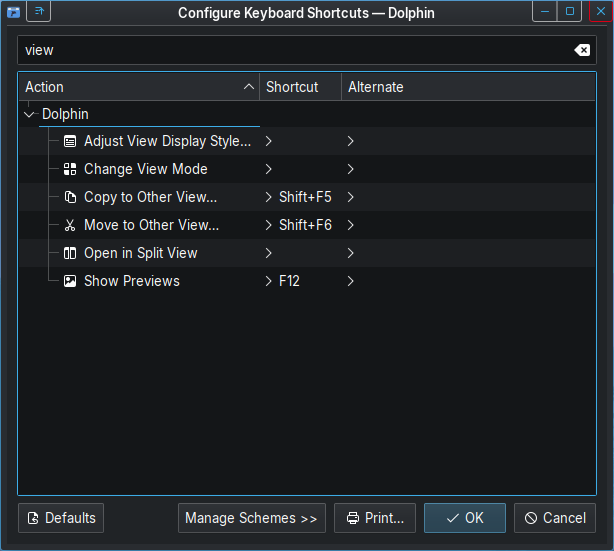Expand alternate for Change View Mode
This screenshot has width=614, height=551.
[350, 169]
